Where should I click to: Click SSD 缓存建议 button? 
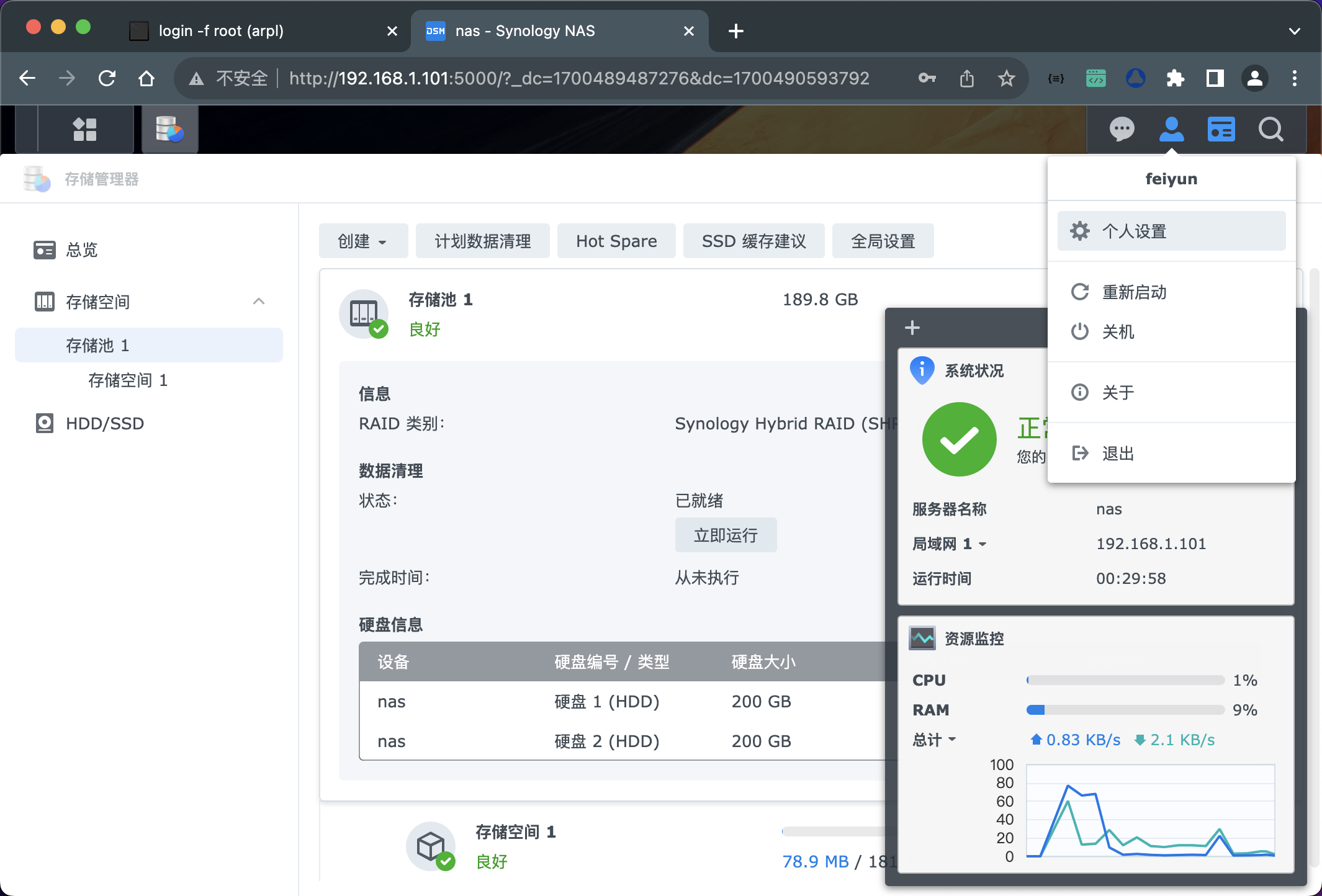pos(753,241)
